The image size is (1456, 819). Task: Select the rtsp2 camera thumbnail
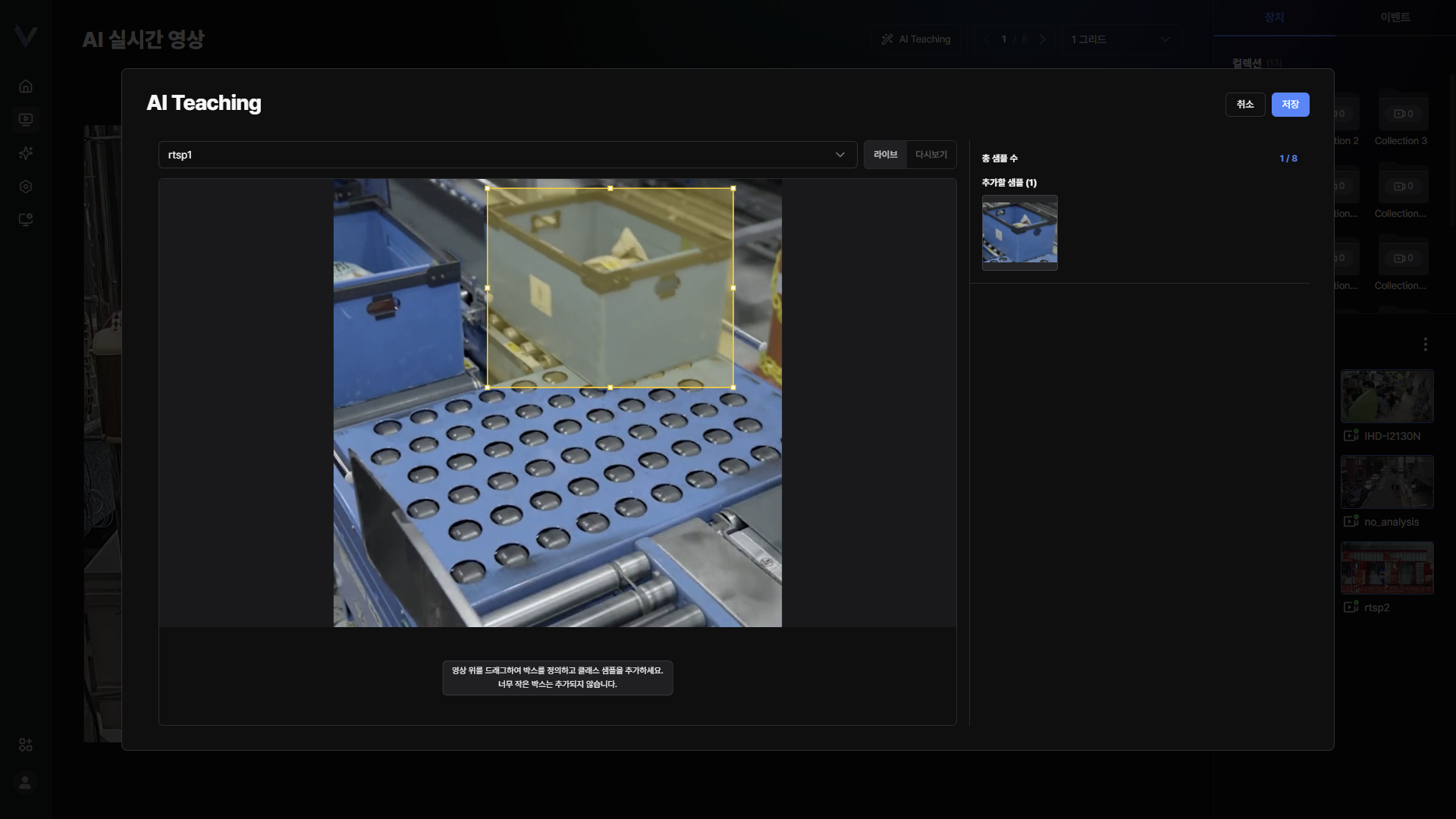[x=1387, y=567]
